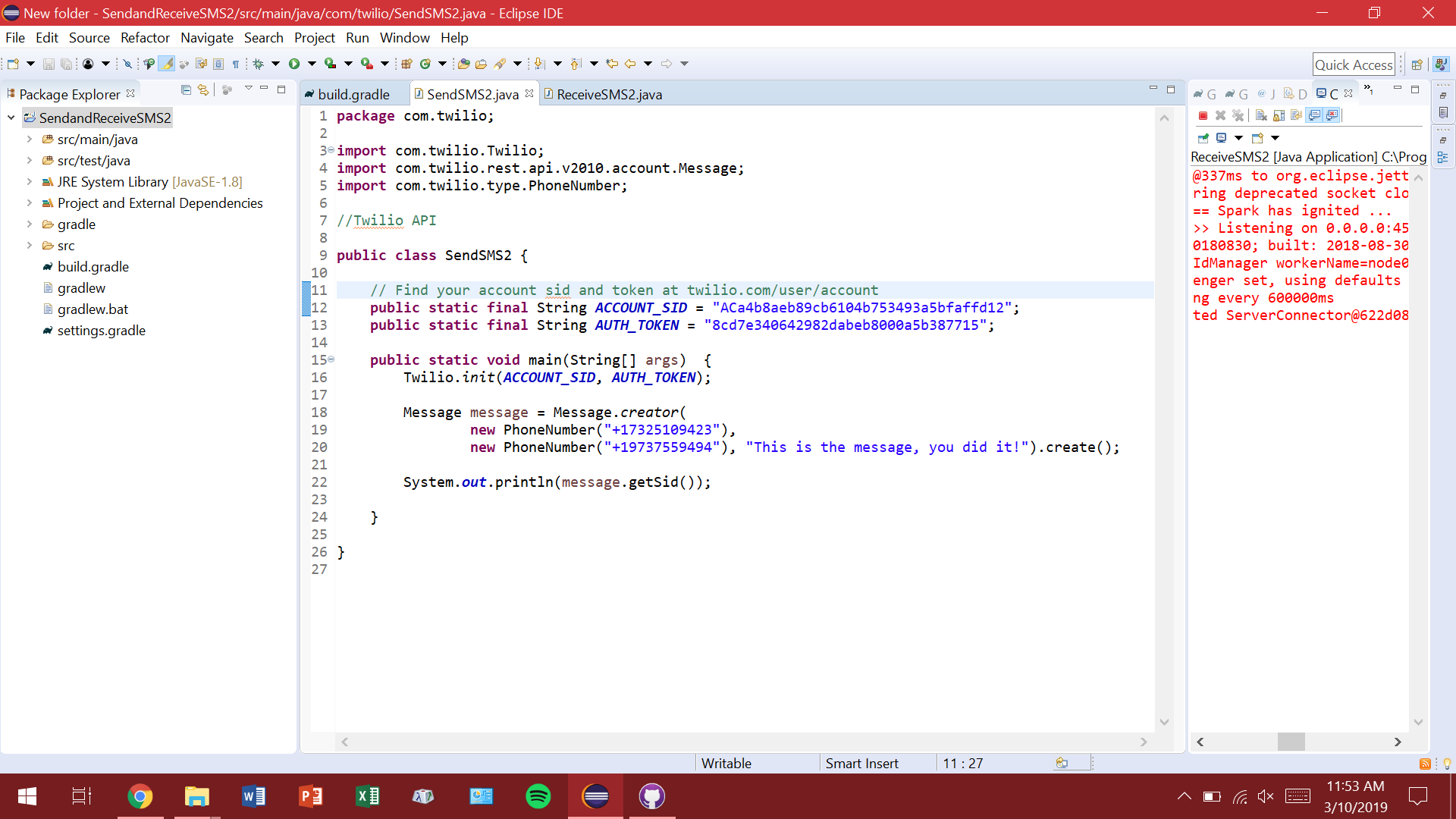This screenshot has width=1456, height=819.
Task: Open the Run button dropdown arrow
Action: coord(311,64)
